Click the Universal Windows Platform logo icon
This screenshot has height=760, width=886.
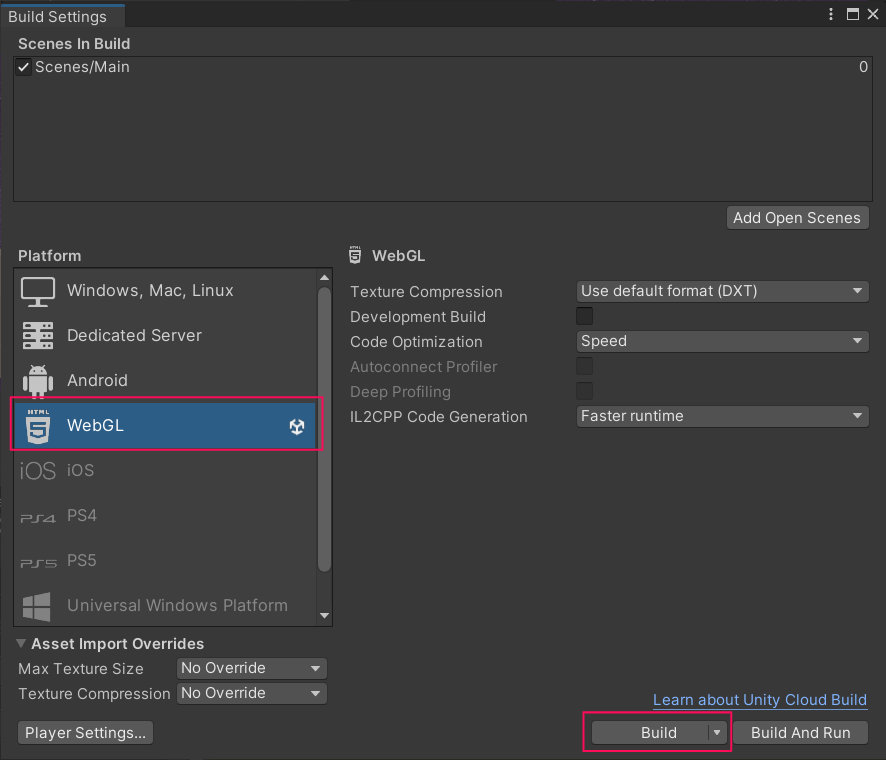click(x=37, y=606)
